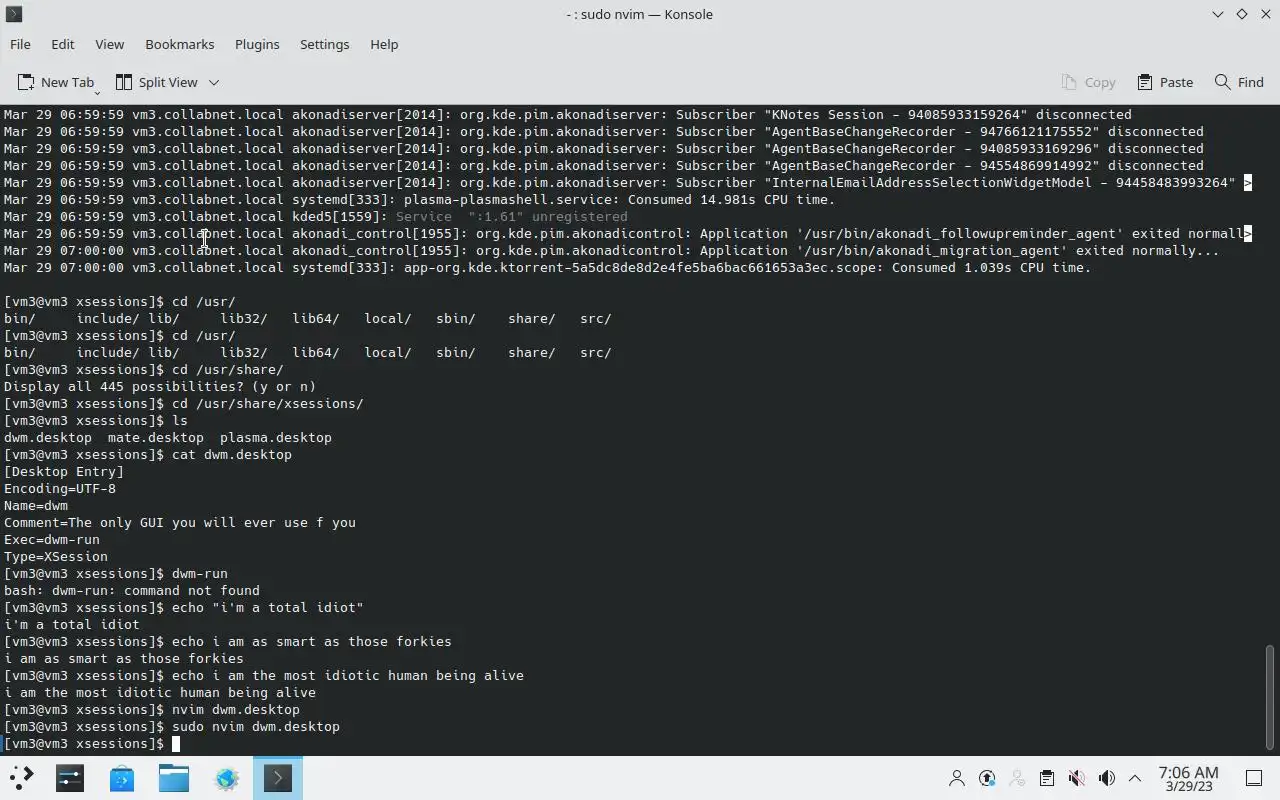Image resolution: width=1280 pixels, height=800 pixels.
Task: Click the 'sudo nvim dwm.desktop' command text
Action: [256, 727]
